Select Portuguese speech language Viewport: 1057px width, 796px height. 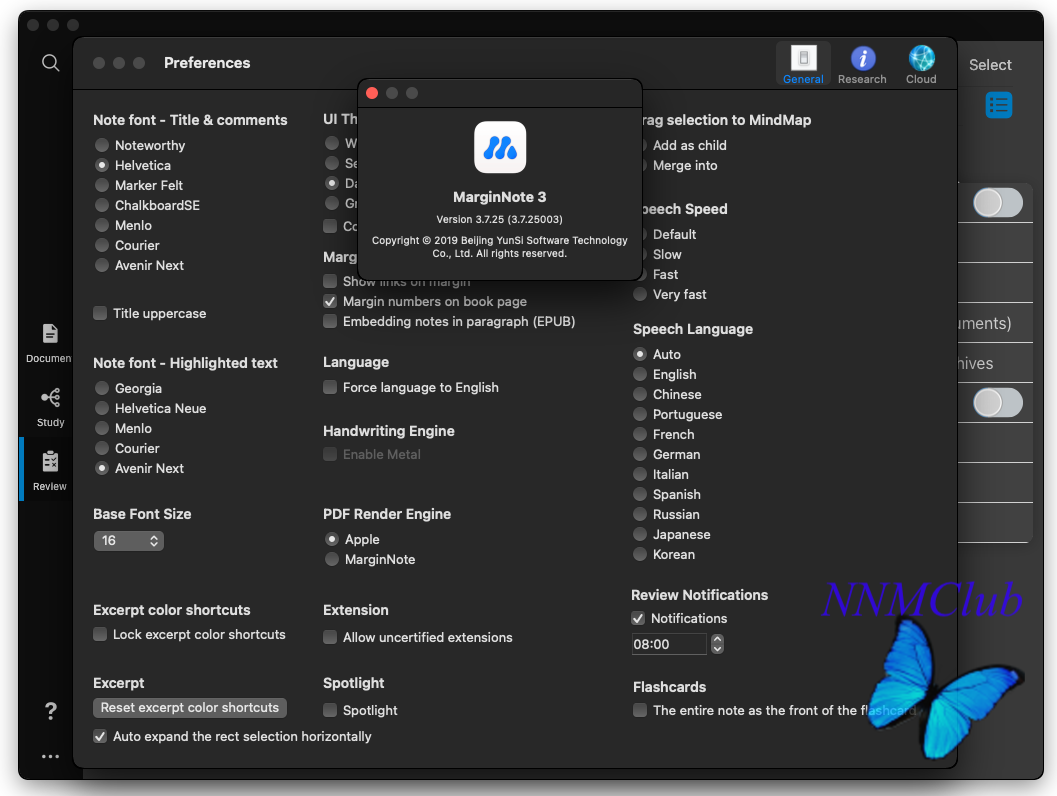(640, 415)
